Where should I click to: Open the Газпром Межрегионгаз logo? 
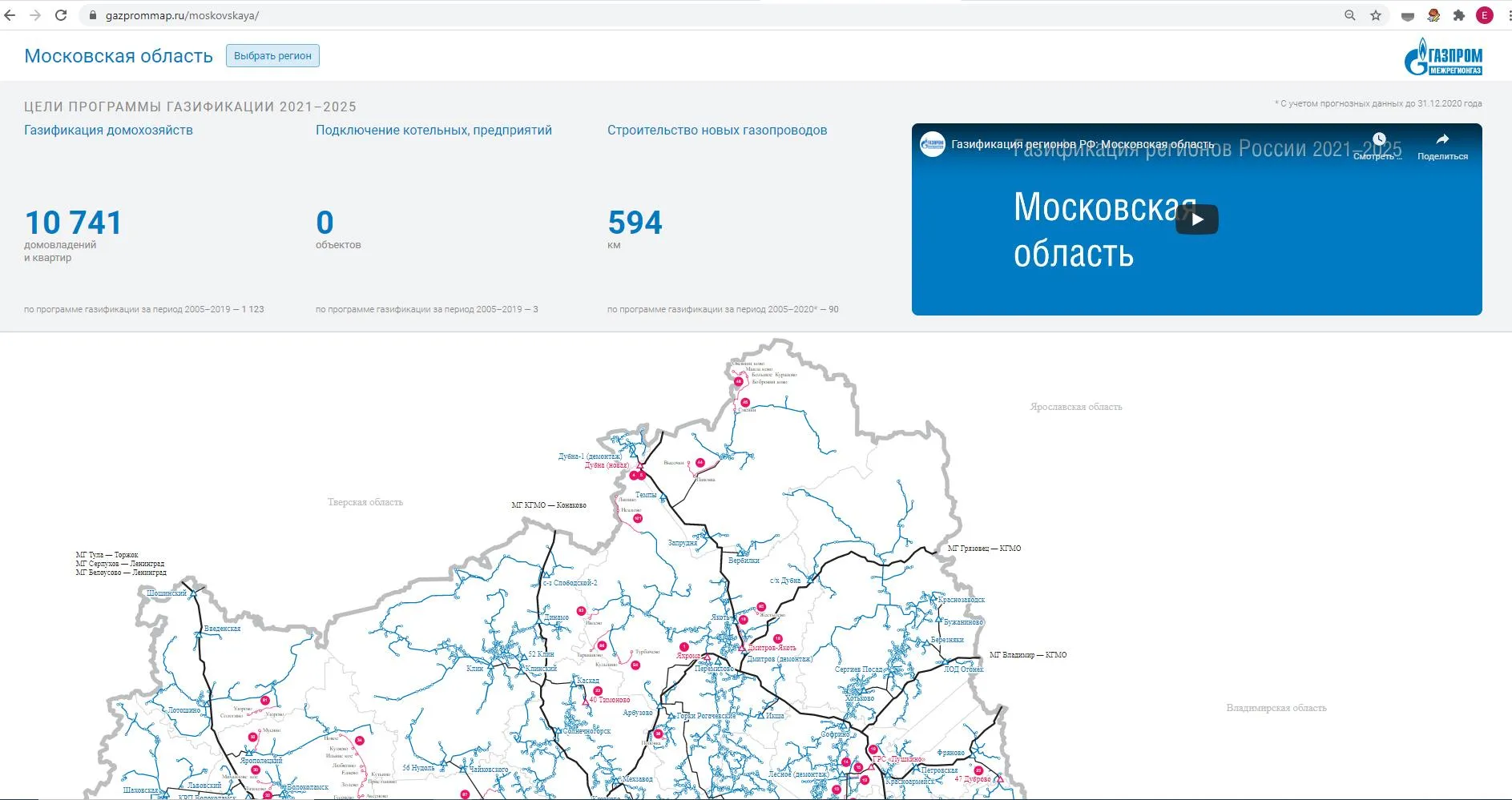[x=1443, y=57]
